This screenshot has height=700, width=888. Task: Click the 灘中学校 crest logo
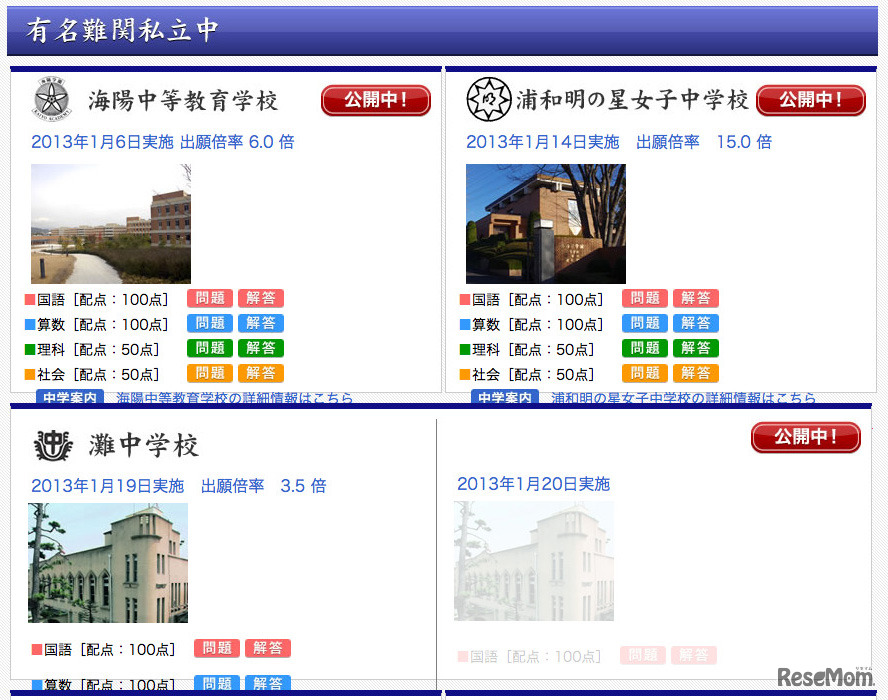[53, 445]
